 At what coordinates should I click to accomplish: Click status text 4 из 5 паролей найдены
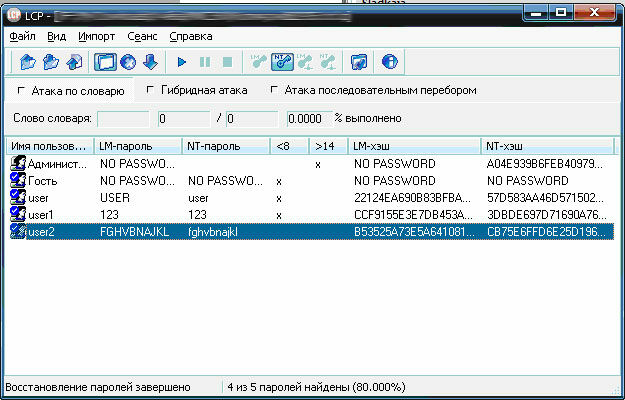pos(316,387)
